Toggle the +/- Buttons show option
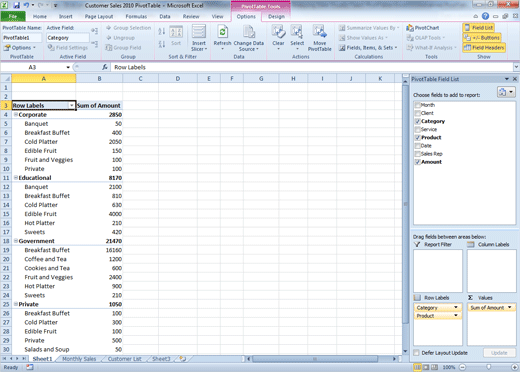The height and width of the screenshot is (372, 520). point(482,38)
